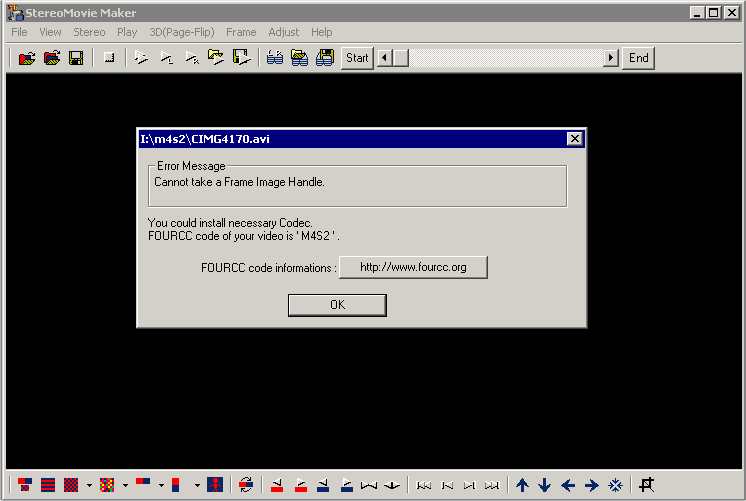The height and width of the screenshot is (501, 746).
Task: Reset alignment with blue asterisk-arrows icon
Action: (x=615, y=485)
